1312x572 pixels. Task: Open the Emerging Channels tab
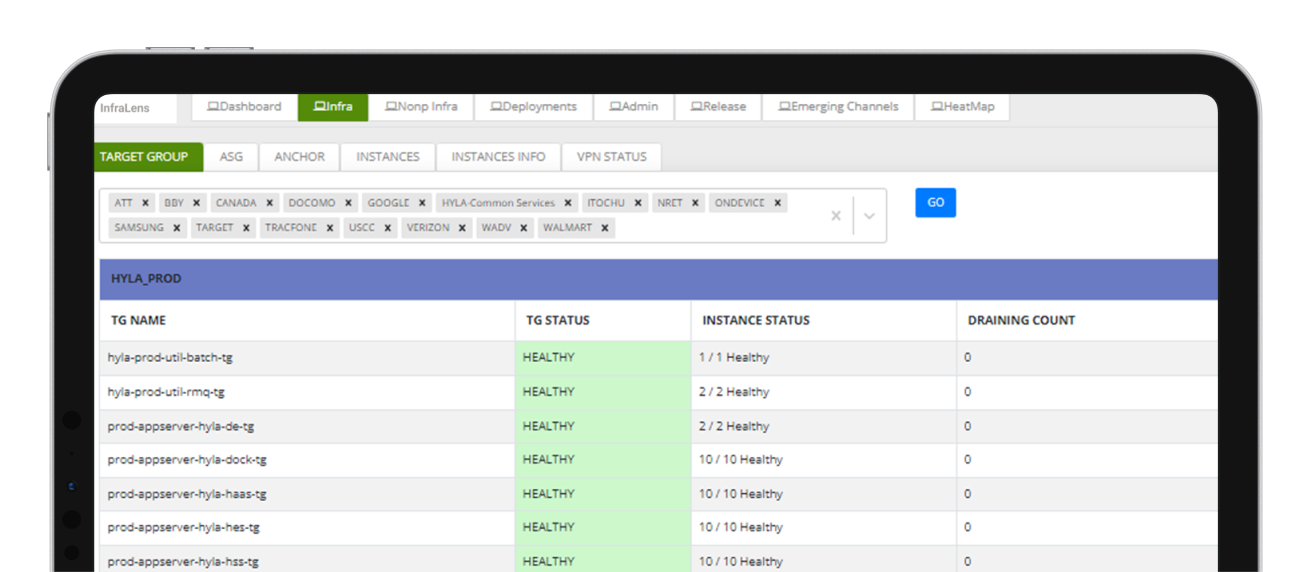(838, 107)
